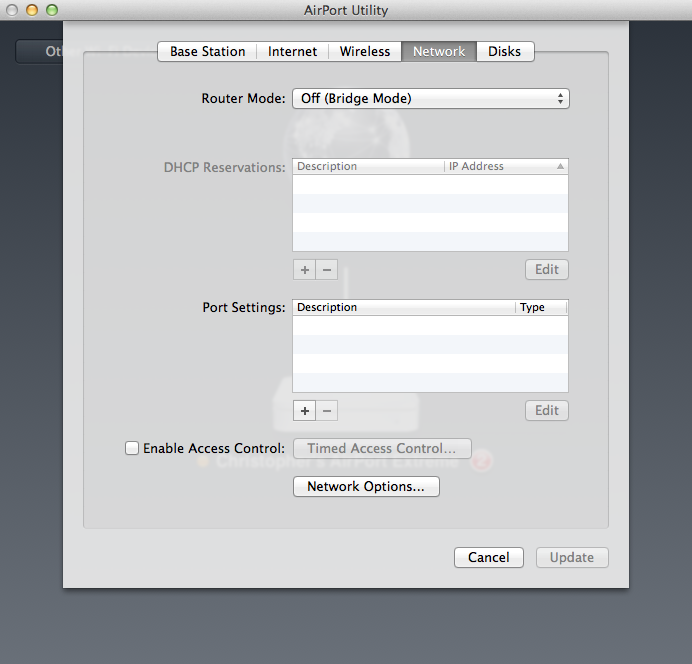Click the Port Settings Type column header
692x664 pixels.
[x=541, y=308]
